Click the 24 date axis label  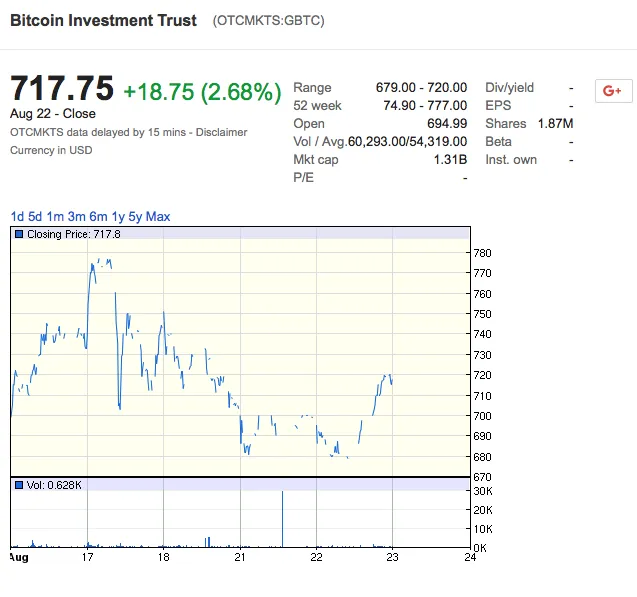click(470, 557)
